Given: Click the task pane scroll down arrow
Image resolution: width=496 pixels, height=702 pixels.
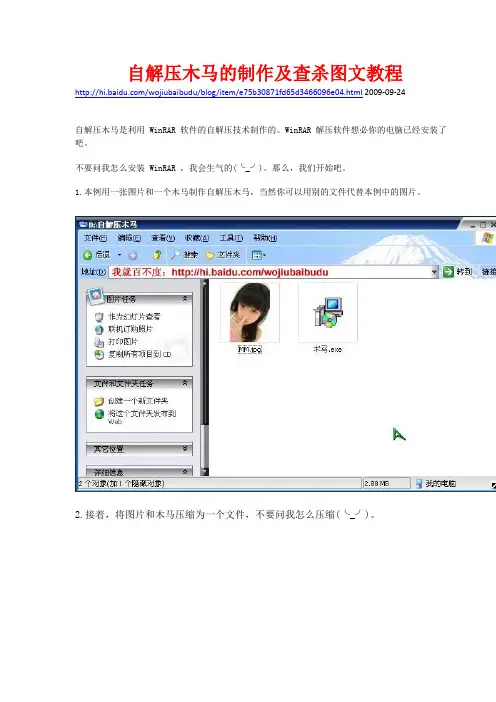Looking at the screenshot, I should point(205,471).
